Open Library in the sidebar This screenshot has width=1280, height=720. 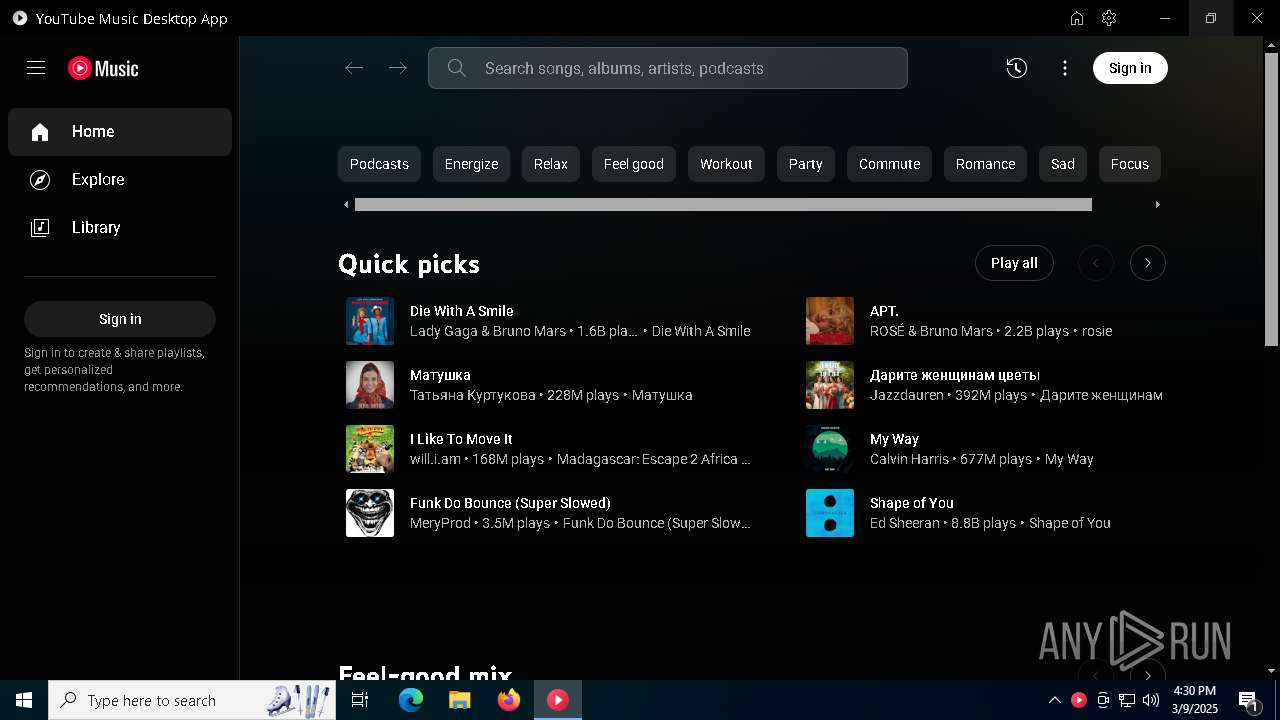(x=120, y=228)
